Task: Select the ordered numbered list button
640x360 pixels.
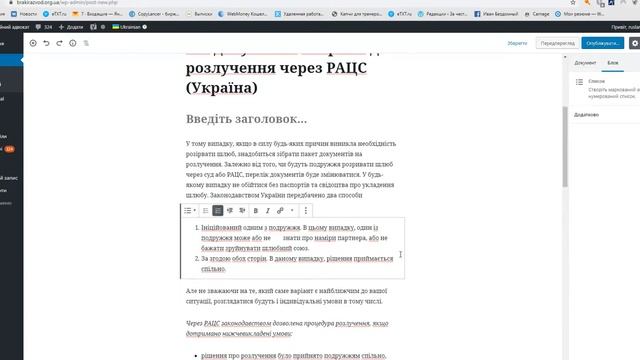Action: pos(218,211)
